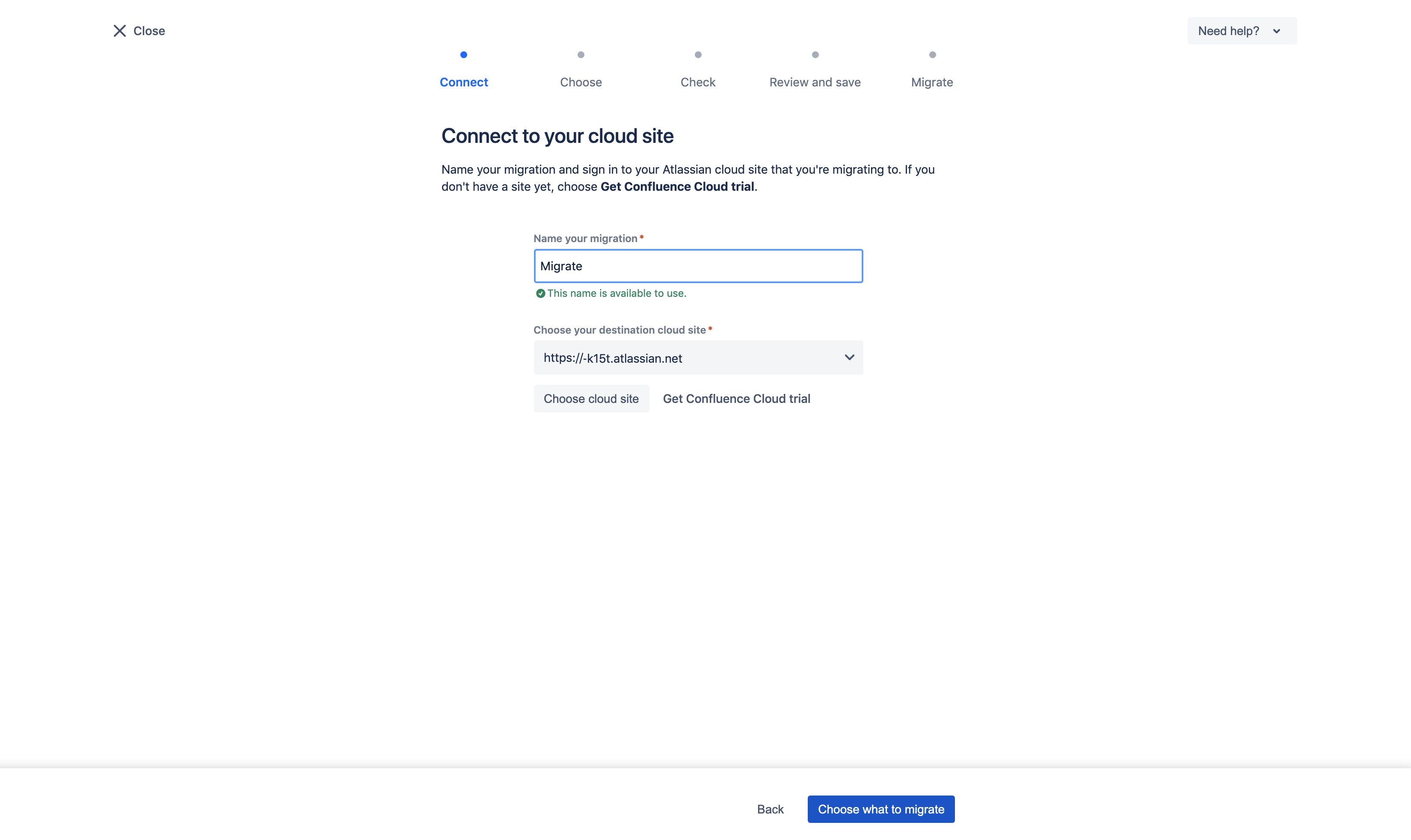
Task: Select the Migrate step label
Action: click(x=932, y=83)
